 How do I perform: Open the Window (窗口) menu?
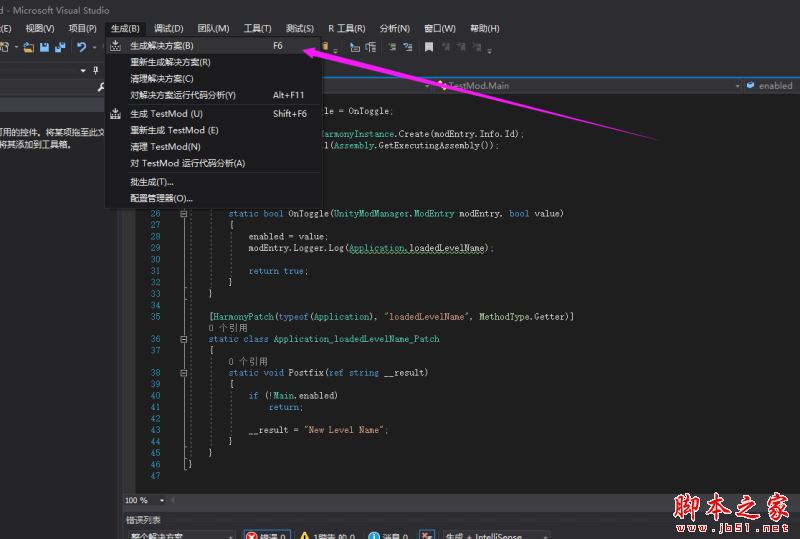[440, 29]
